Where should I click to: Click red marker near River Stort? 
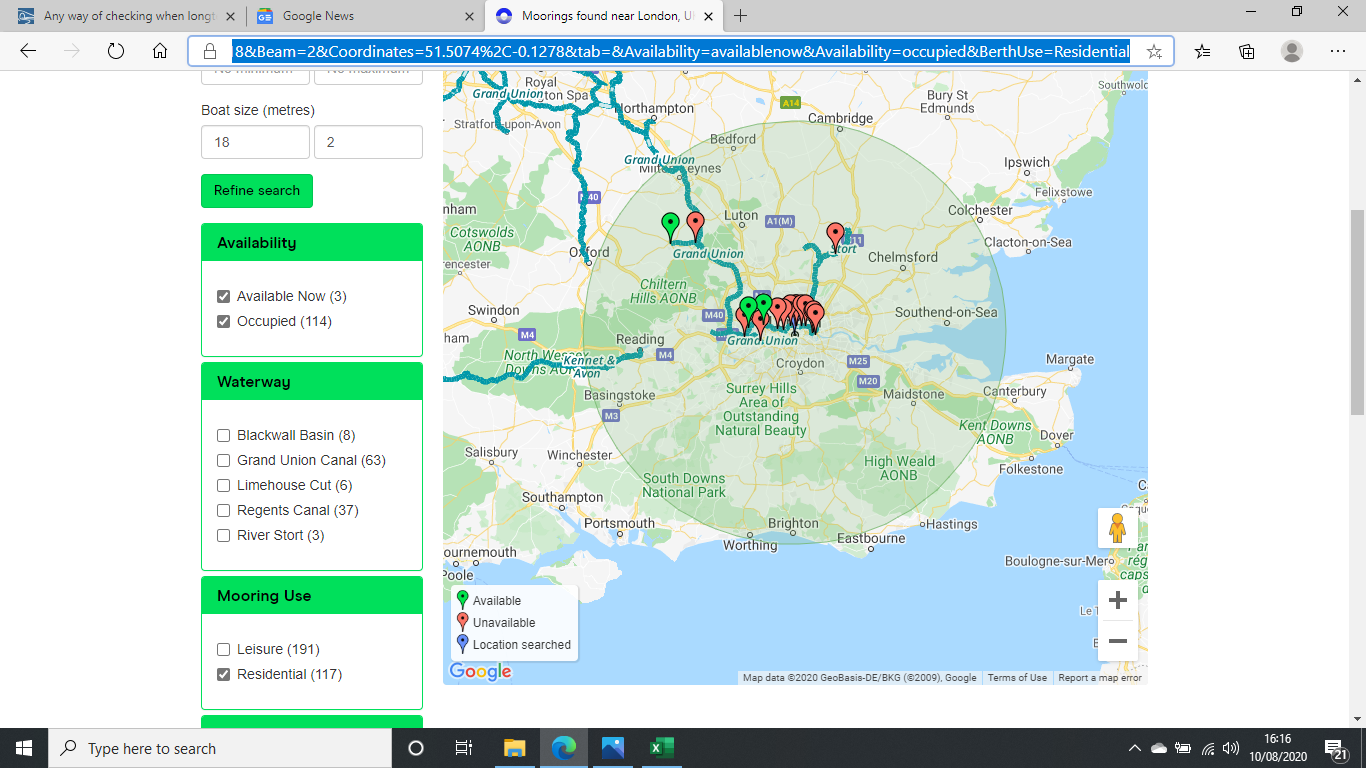point(835,236)
